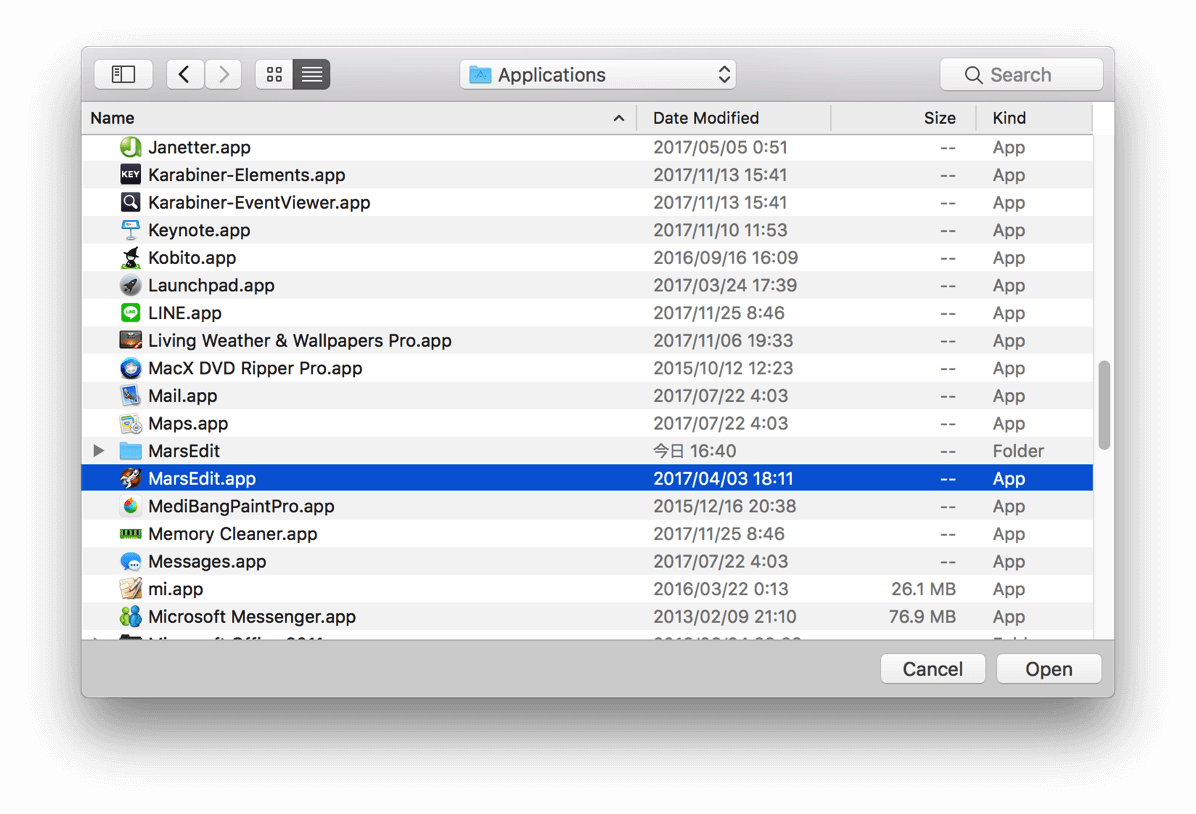The width and height of the screenshot is (1196, 814).
Task: Click the Open button
Action: (x=1049, y=669)
